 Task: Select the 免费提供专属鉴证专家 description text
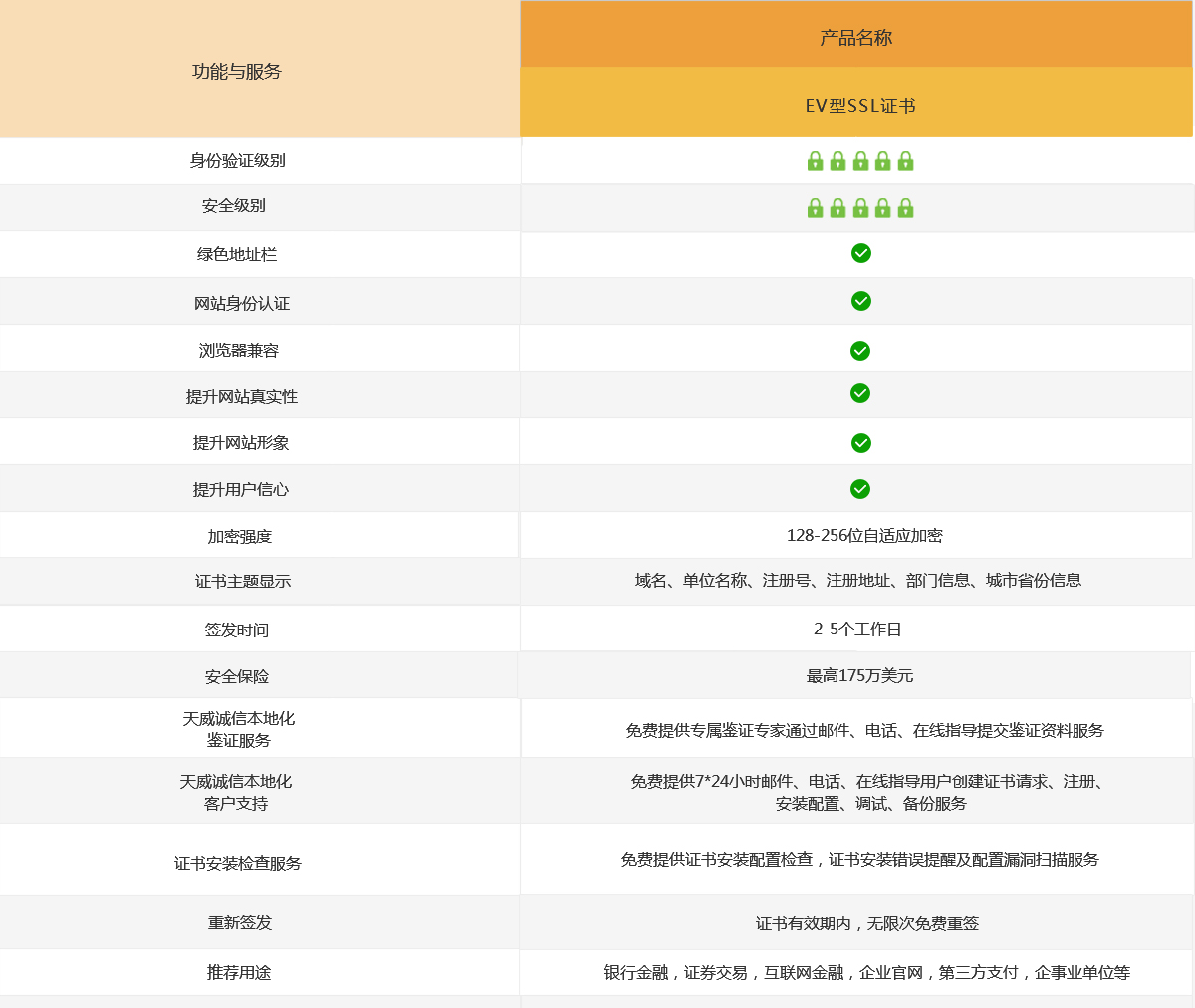(x=865, y=730)
